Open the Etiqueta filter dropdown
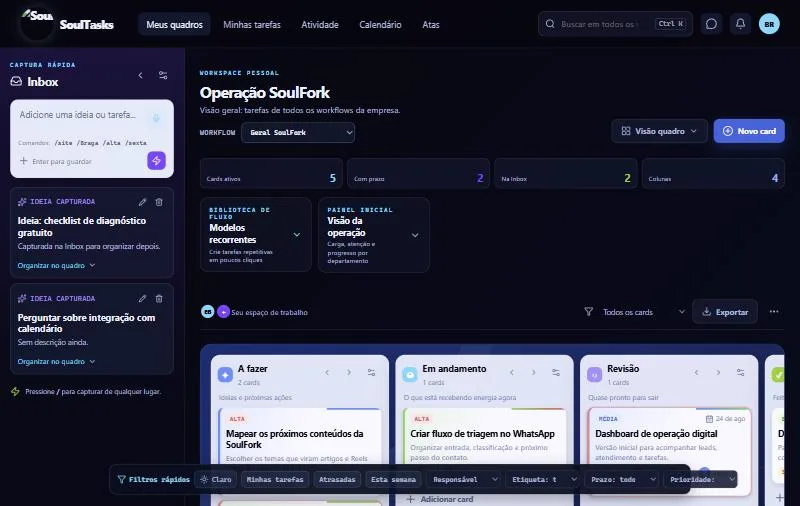Viewport: 800px width, 506px height. coord(544,479)
